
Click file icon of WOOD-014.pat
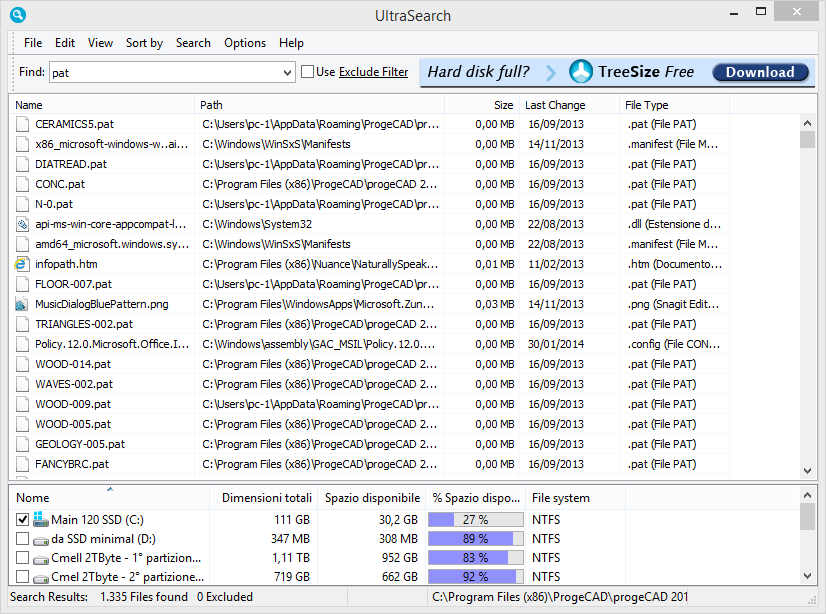[x=22, y=364]
